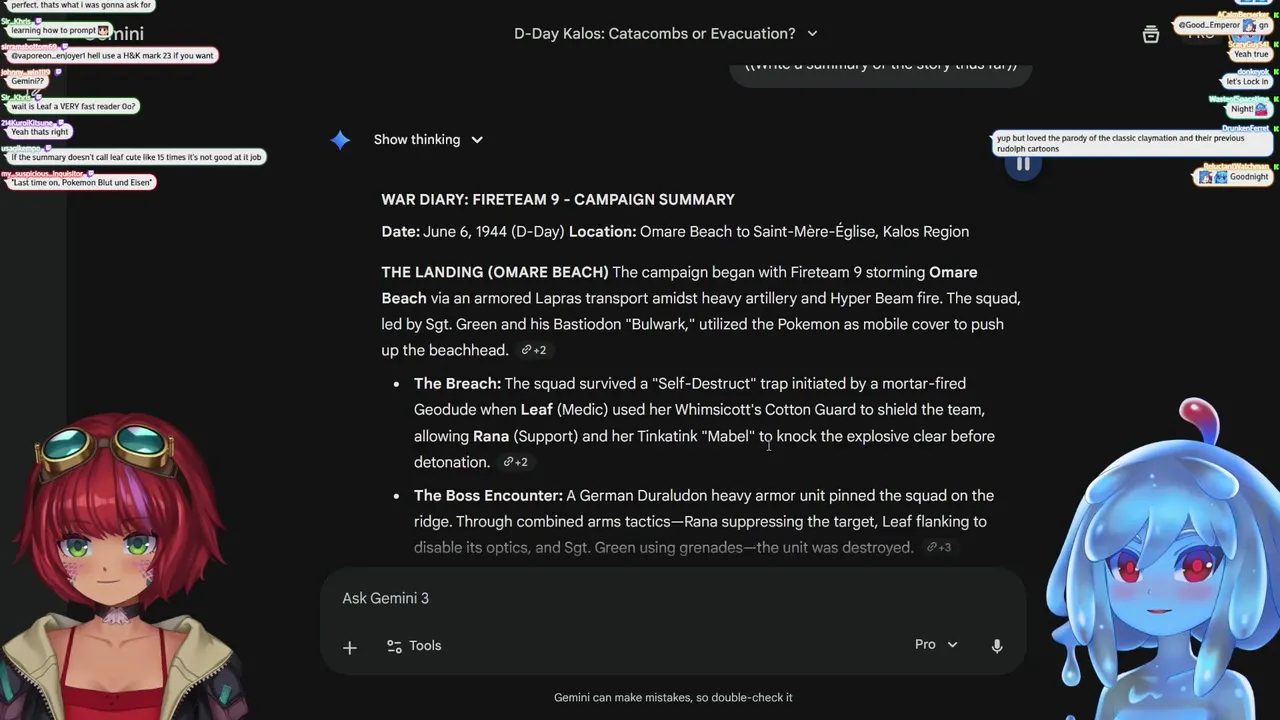
Task: Click the bold text THE LANDING (OMARE BEACH)
Action: [x=495, y=272]
